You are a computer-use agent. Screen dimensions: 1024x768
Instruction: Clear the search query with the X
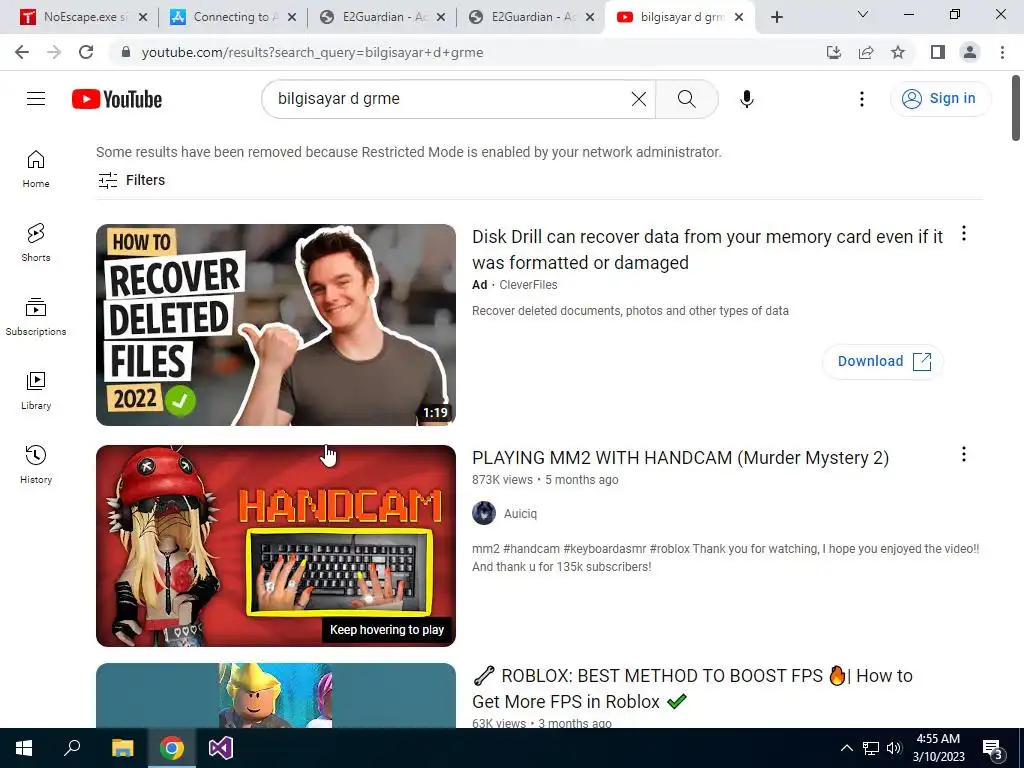(x=639, y=99)
